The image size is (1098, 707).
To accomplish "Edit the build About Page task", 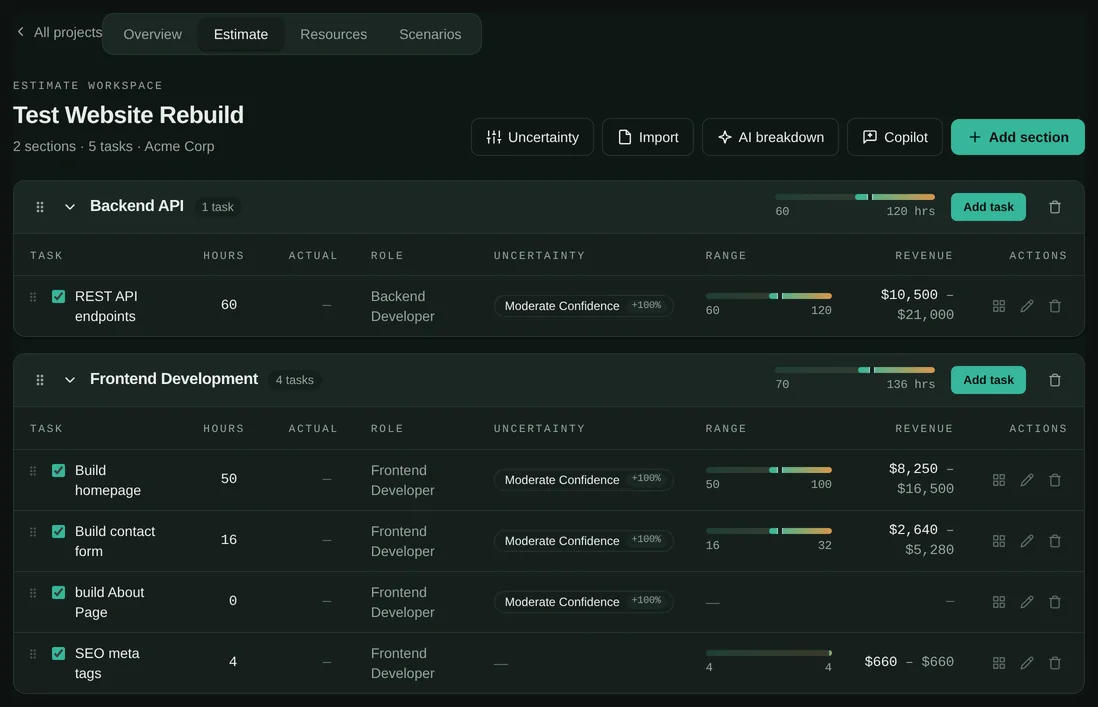I will click(1027, 602).
